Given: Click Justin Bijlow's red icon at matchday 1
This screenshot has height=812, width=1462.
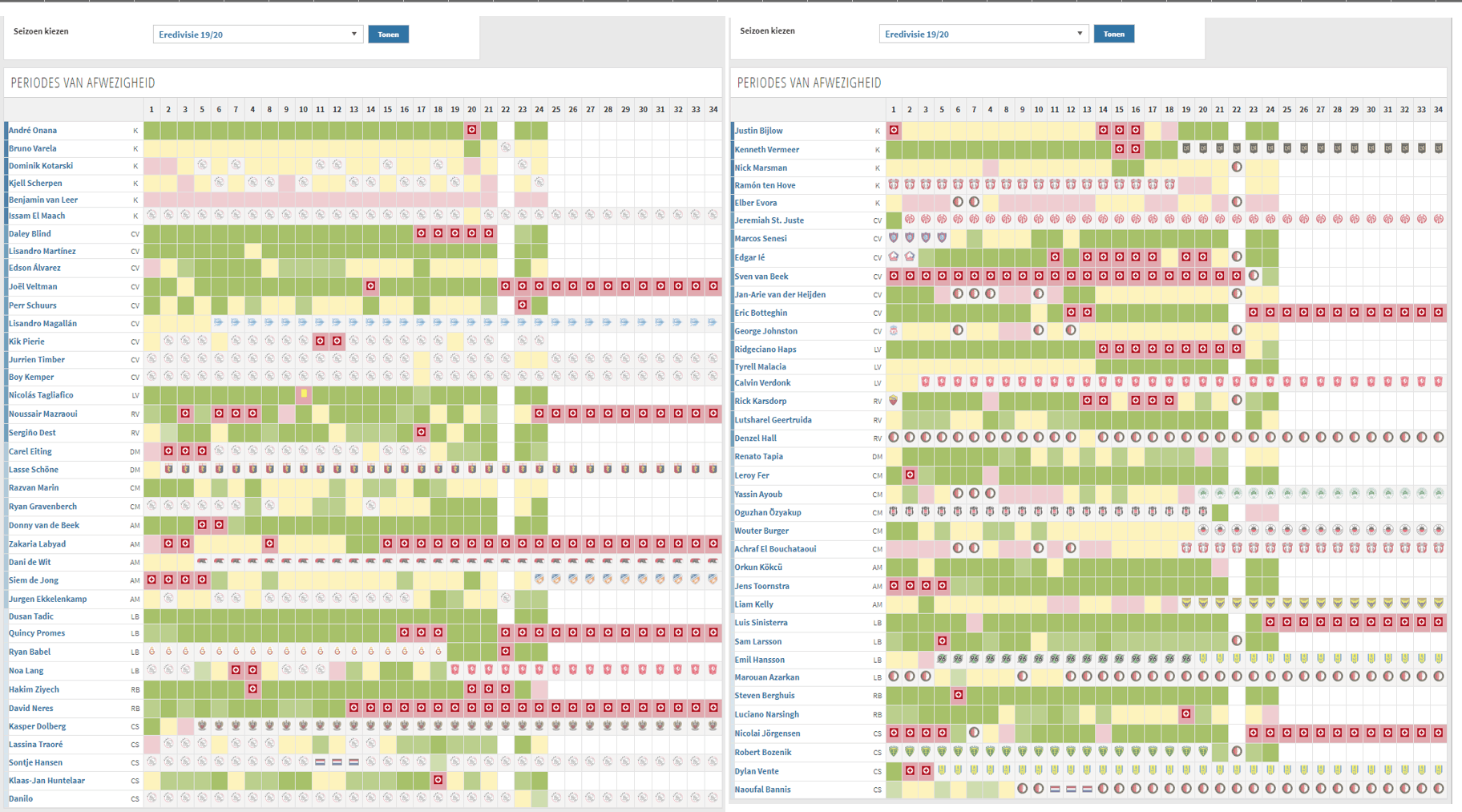Looking at the screenshot, I should pos(894,130).
